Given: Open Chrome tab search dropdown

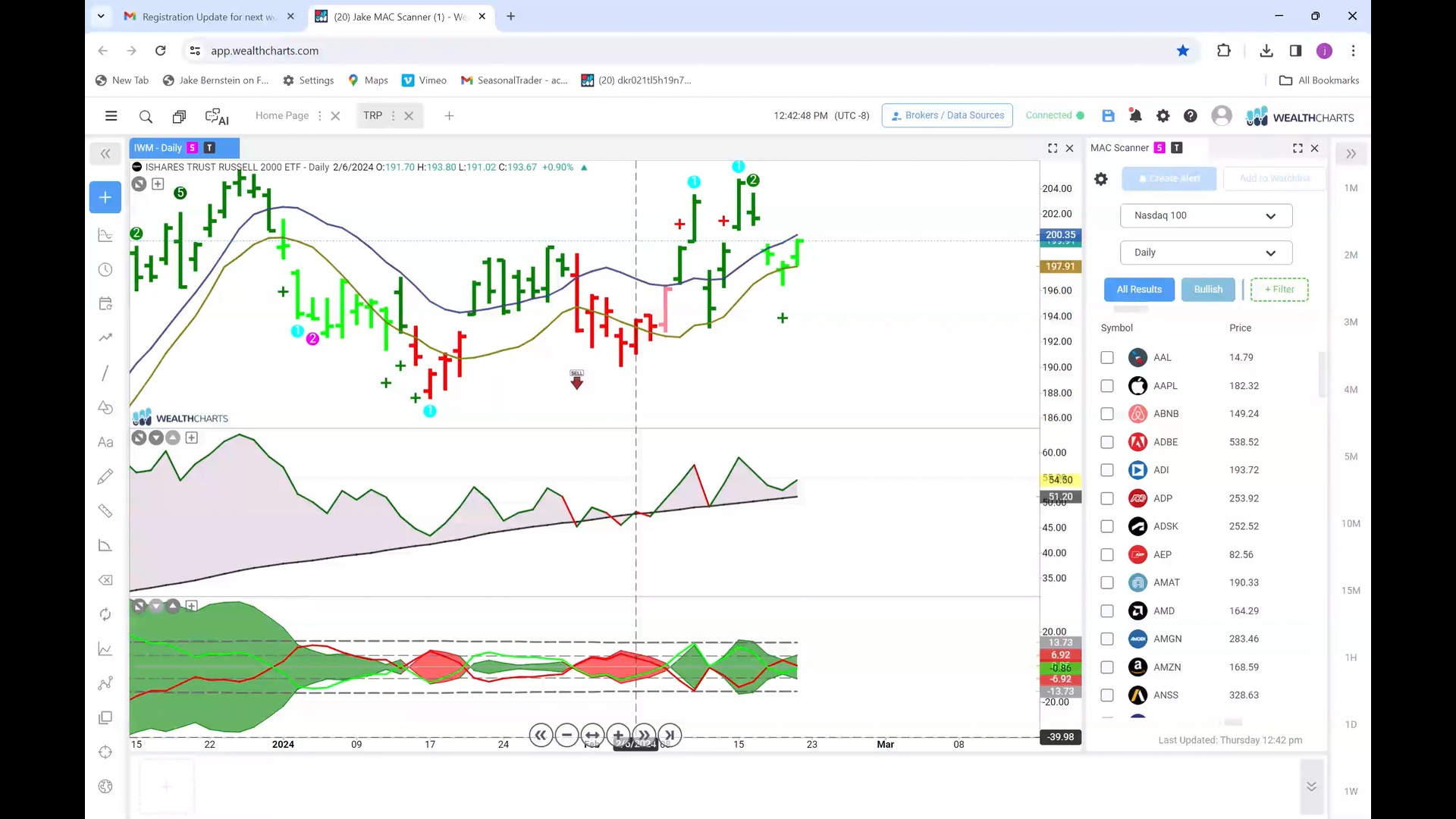Looking at the screenshot, I should tap(101, 16).
